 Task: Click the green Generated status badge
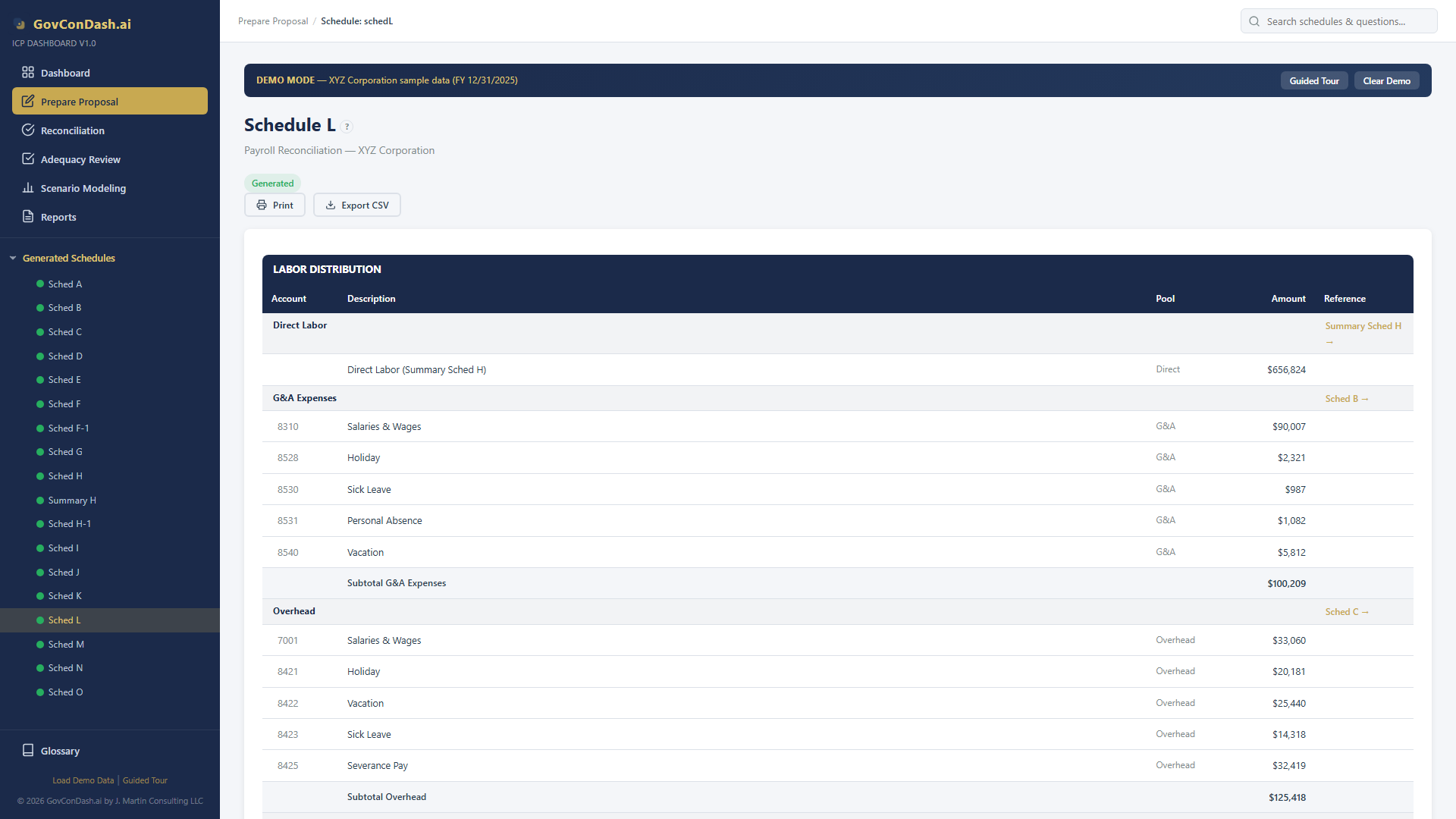point(272,183)
